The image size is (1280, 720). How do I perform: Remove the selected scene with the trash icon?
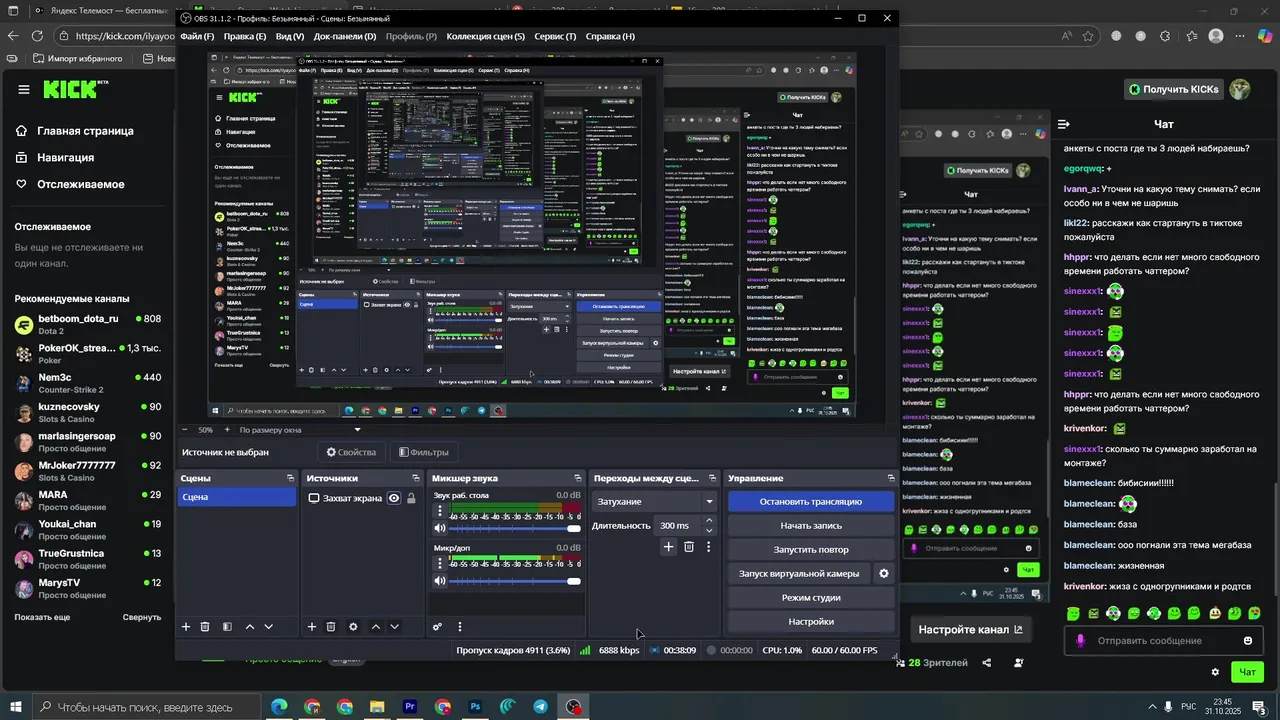tap(205, 627)
